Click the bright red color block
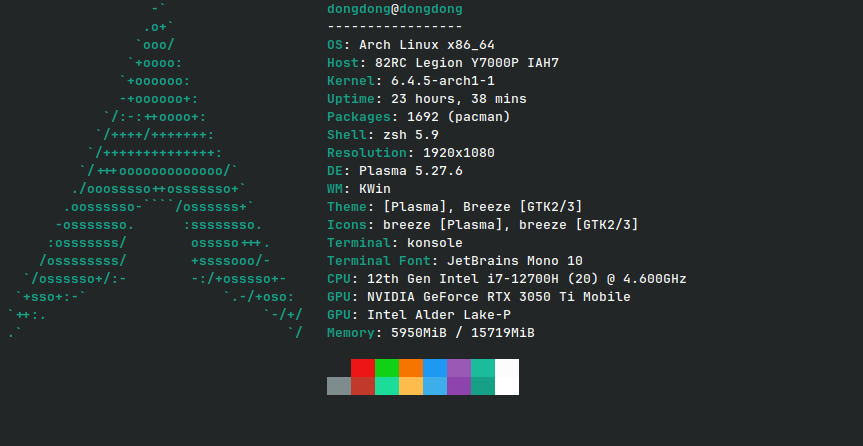This screenshot has height=446, width=863. pyautogui.click(x=363, y=368)
